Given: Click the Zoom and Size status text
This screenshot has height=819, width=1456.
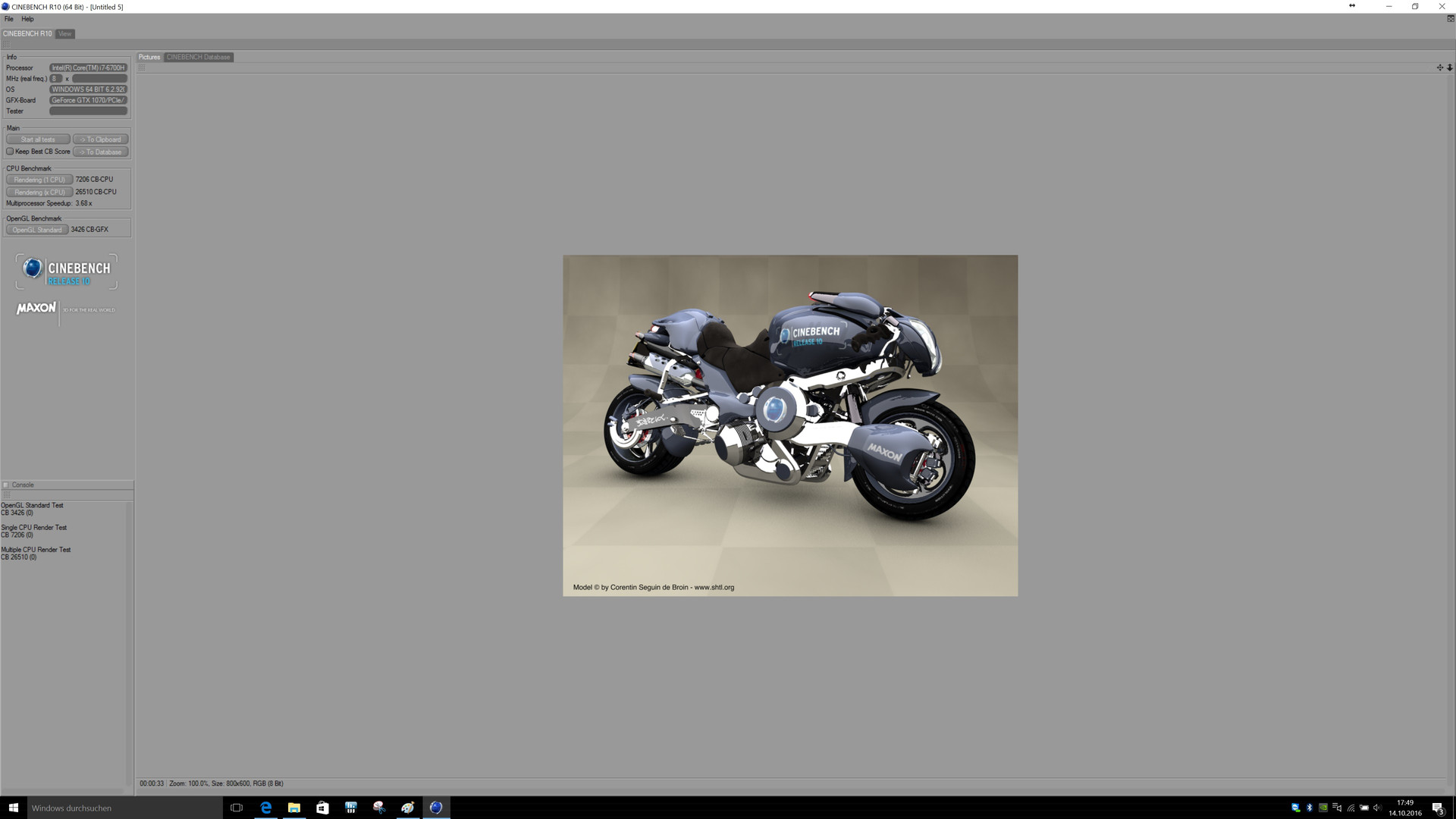Looking at the screenshot, I should pos(226,783).
